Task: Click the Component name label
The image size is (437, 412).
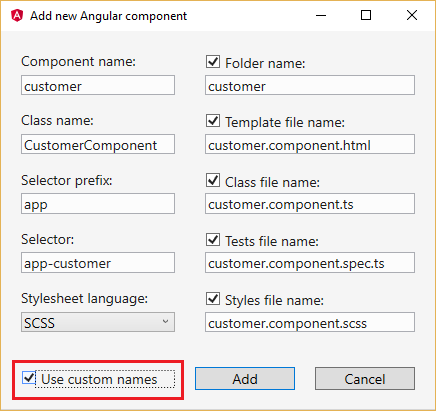Action: (x=79, y=61)
